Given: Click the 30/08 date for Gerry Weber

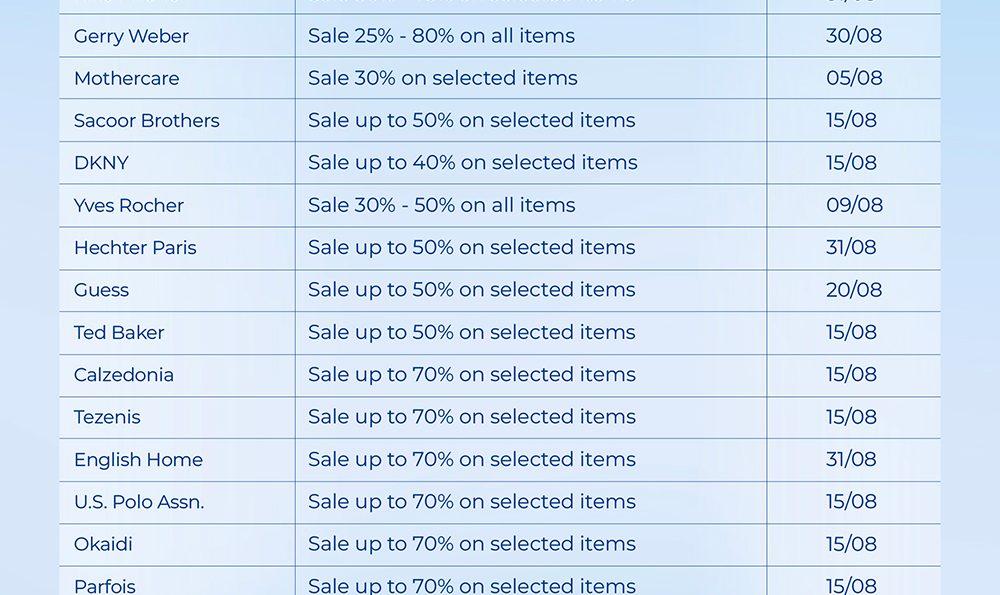Looking at the screenshot, I should 853,36.
